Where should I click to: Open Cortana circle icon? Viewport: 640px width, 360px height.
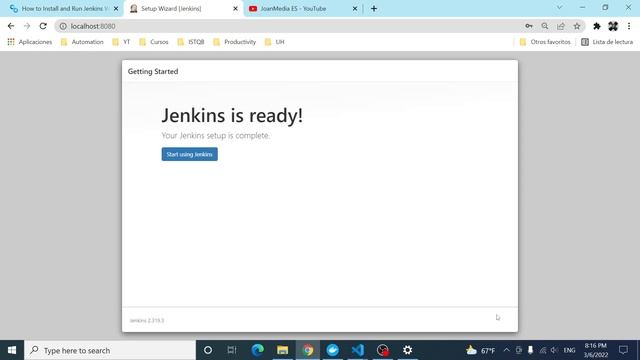(208, 350)
